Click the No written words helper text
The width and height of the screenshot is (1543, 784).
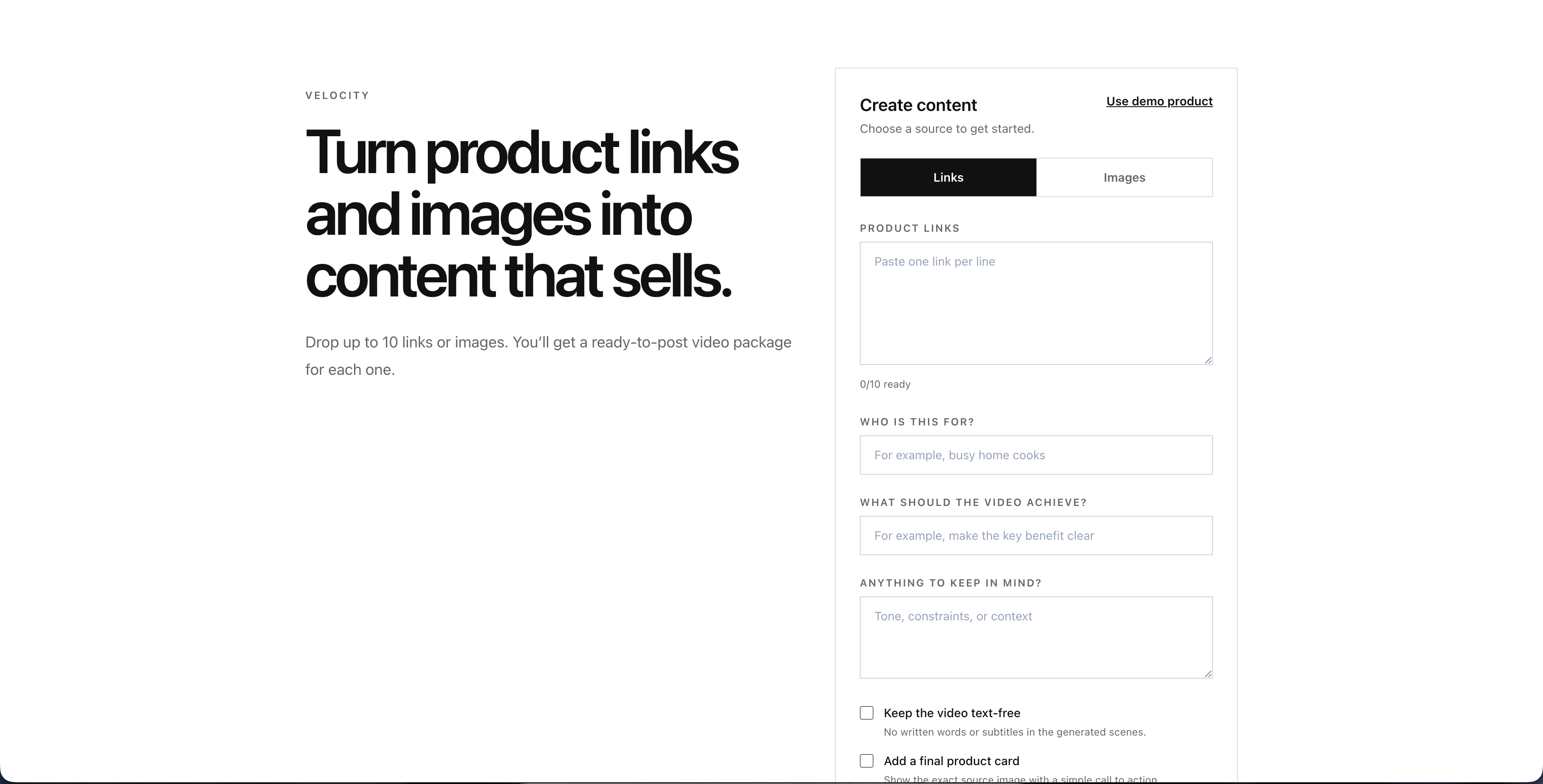point(1015,732)
